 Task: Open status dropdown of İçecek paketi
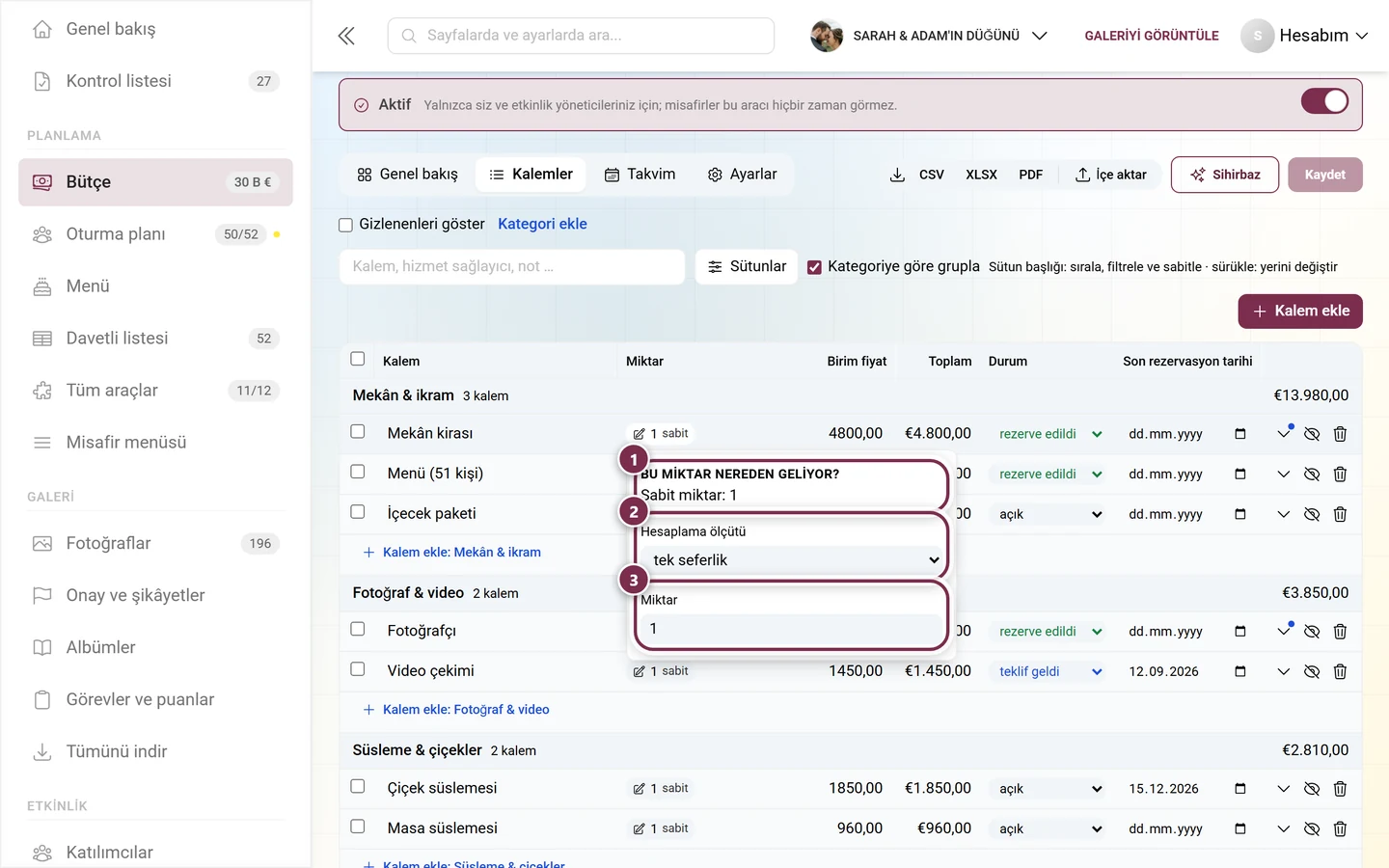point(1049,514)
